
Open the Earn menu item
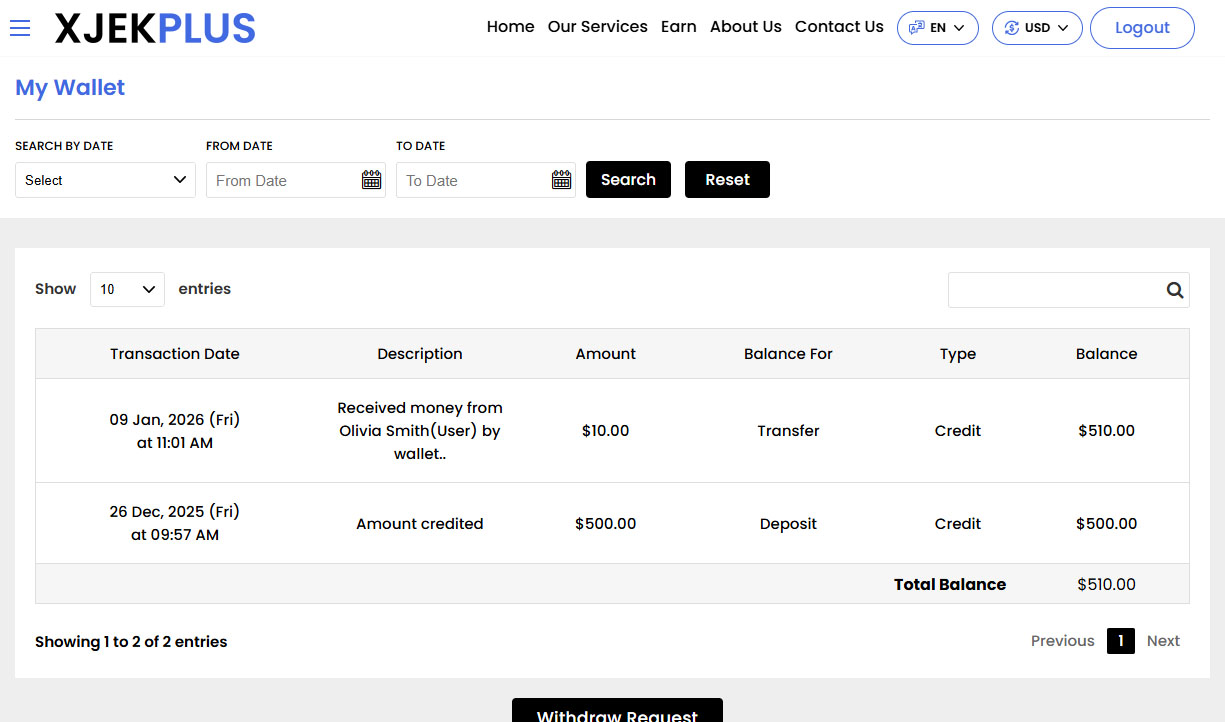click(x=678, y=27)
